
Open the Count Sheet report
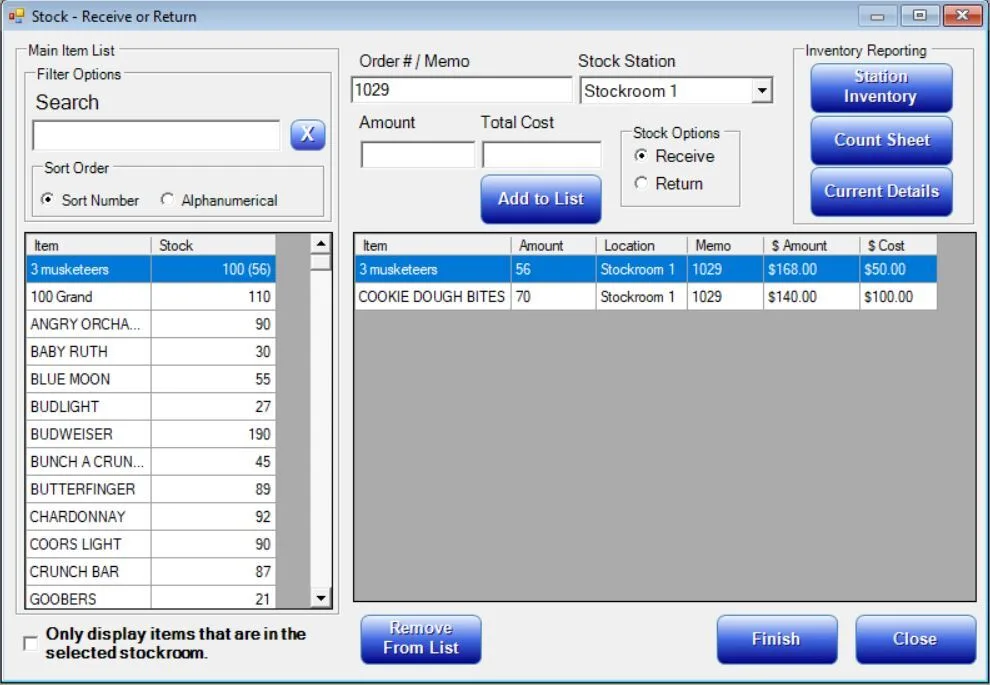[881, 140]
